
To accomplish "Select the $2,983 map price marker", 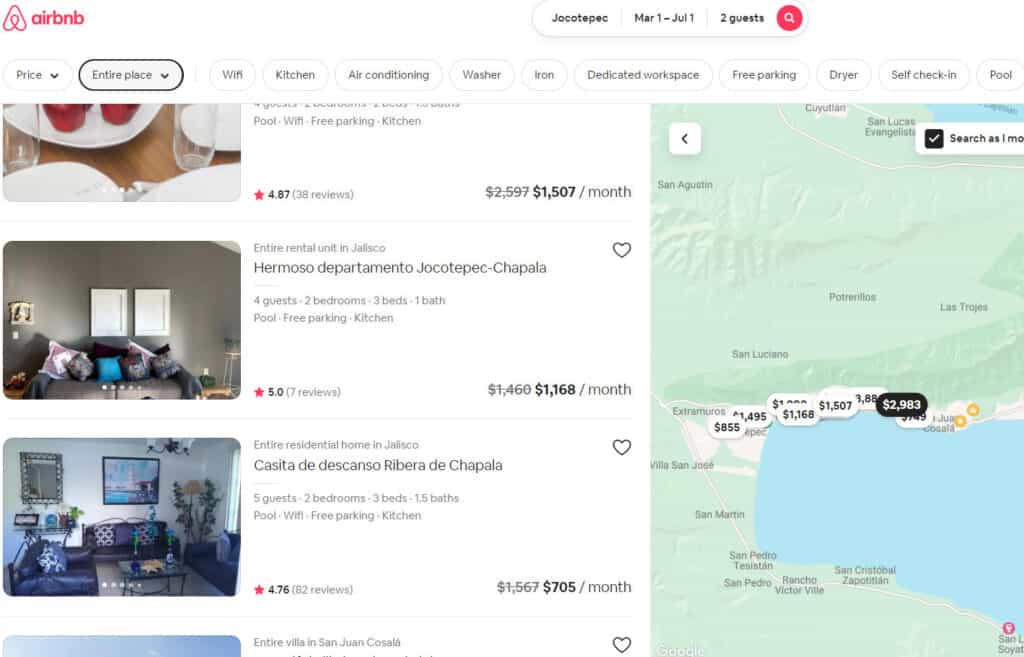I will click(901, 405).
